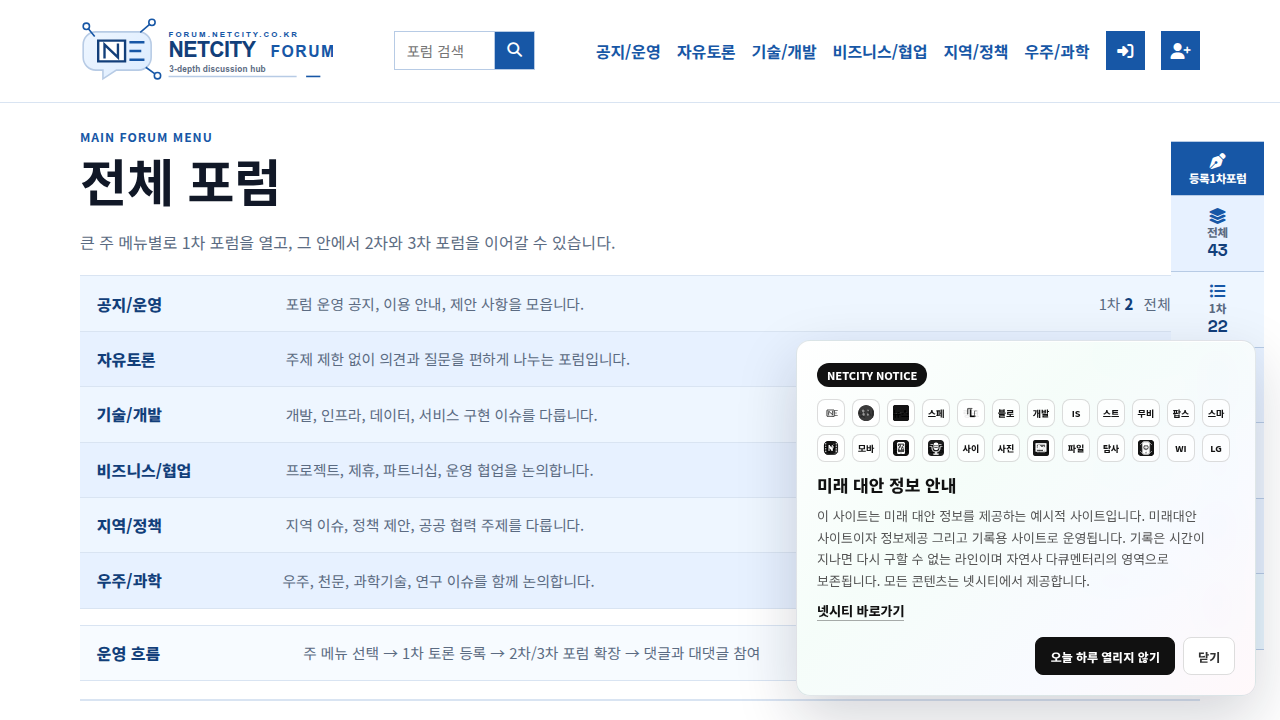Close the notice with 닫기 button
The width and height of the screenshot is (1280, 720).
pos(1209,656)
